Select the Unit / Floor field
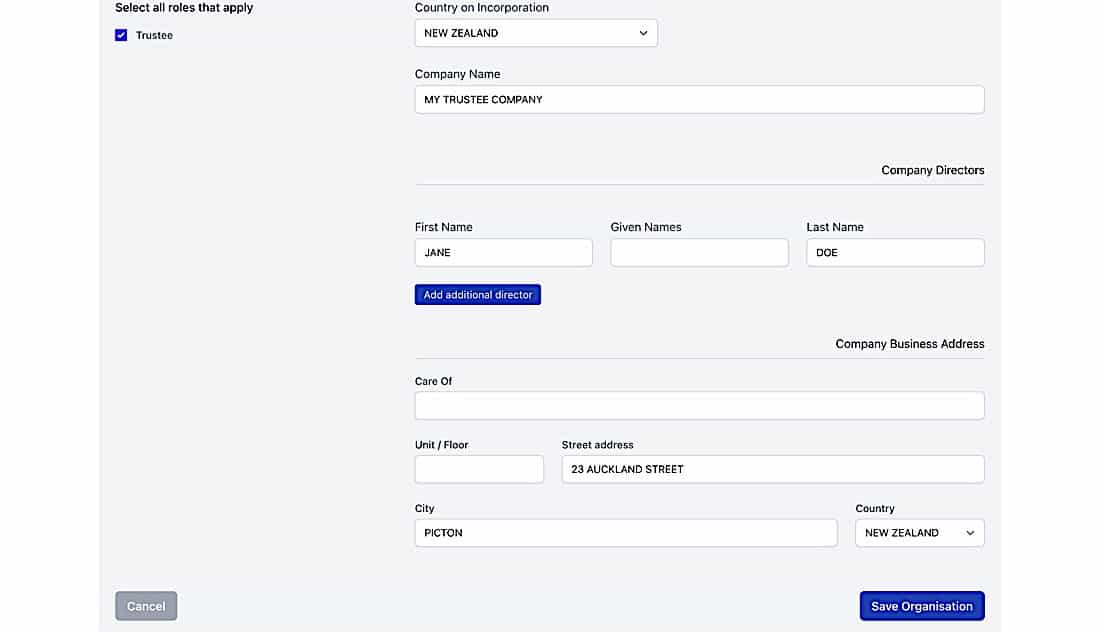Screen dimensions: 1102x632 point(478,468)
